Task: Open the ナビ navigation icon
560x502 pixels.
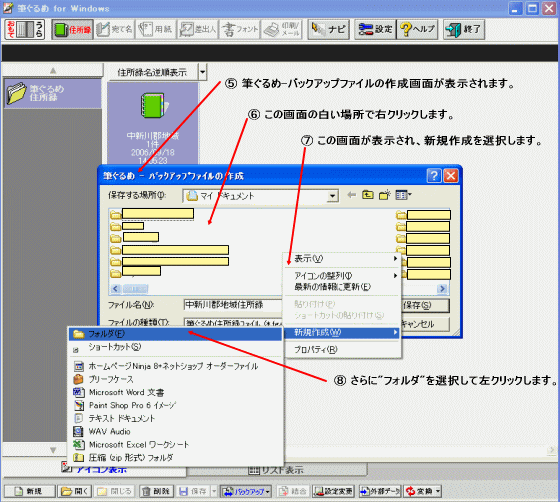Action: tap(329, 29)
